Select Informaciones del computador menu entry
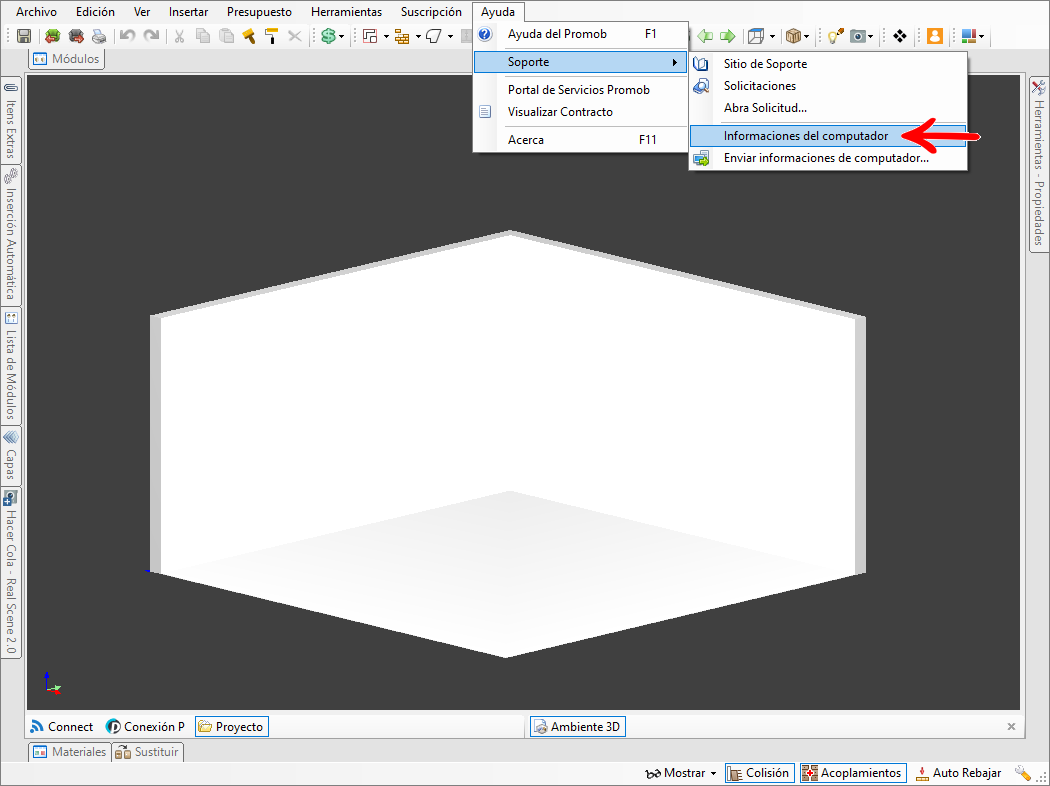 tap(828, 136)
